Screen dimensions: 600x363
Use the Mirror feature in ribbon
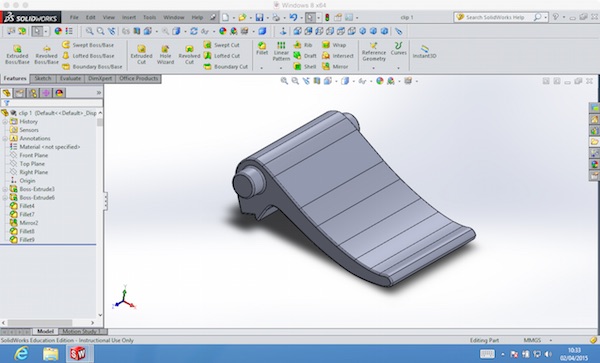(335, 67)
